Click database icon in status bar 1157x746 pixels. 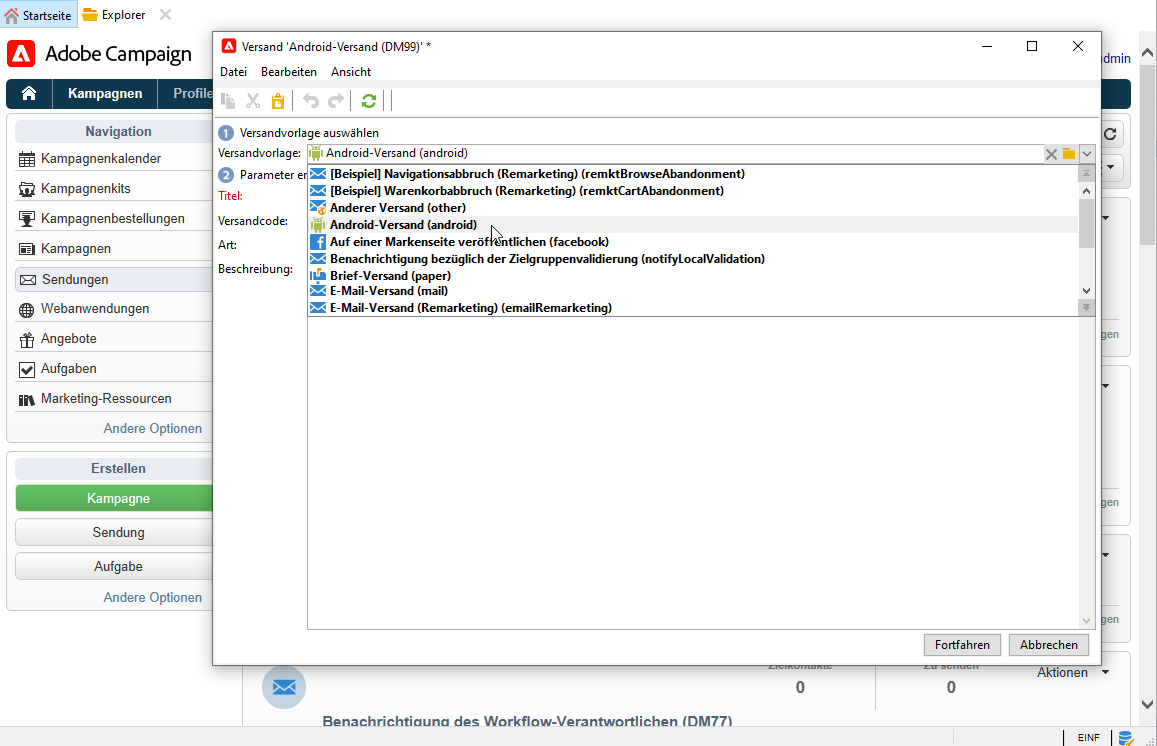tap(1125, 737)
